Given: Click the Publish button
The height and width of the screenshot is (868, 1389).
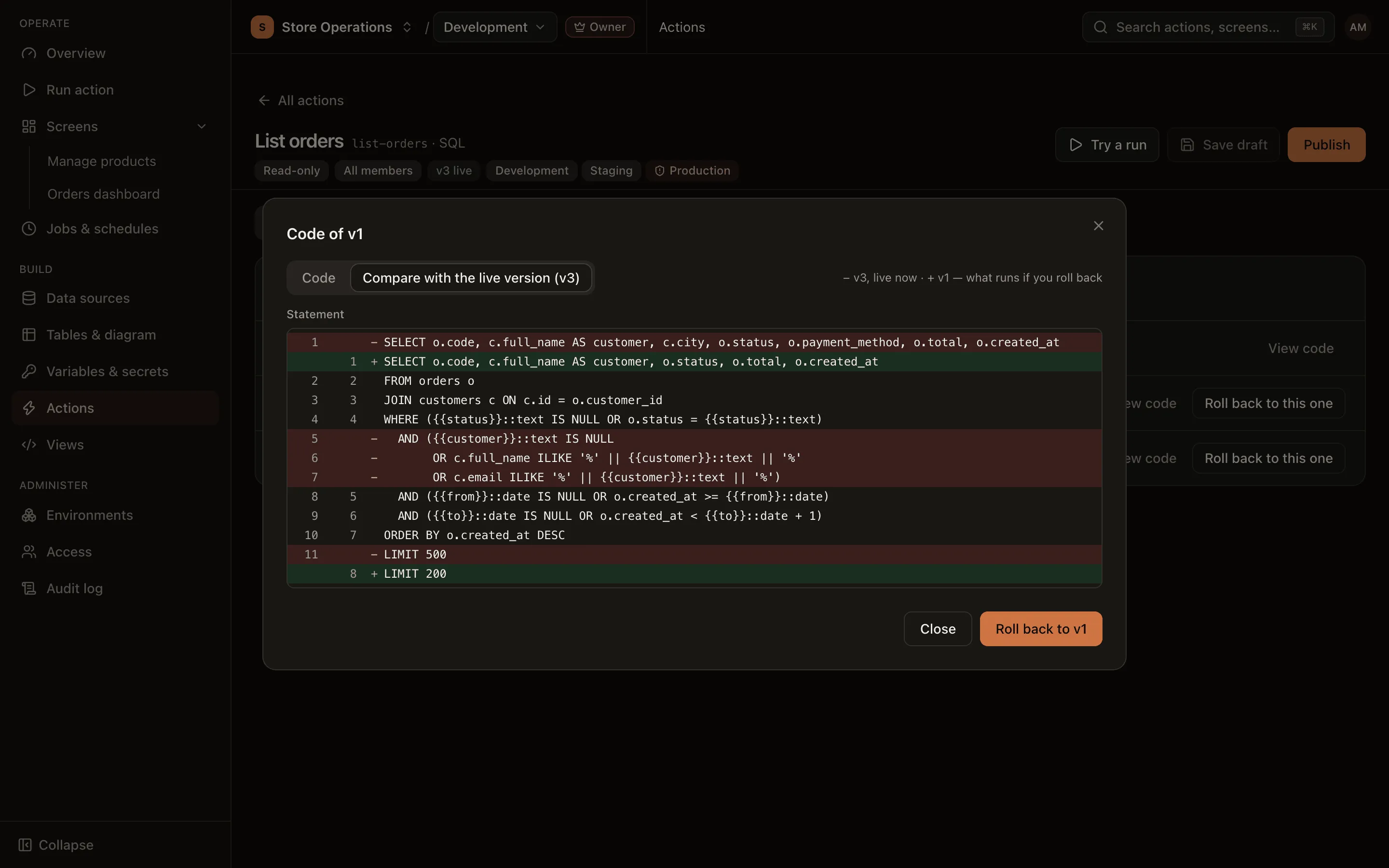Looking at the screenshot, I should pos(1326,145).
